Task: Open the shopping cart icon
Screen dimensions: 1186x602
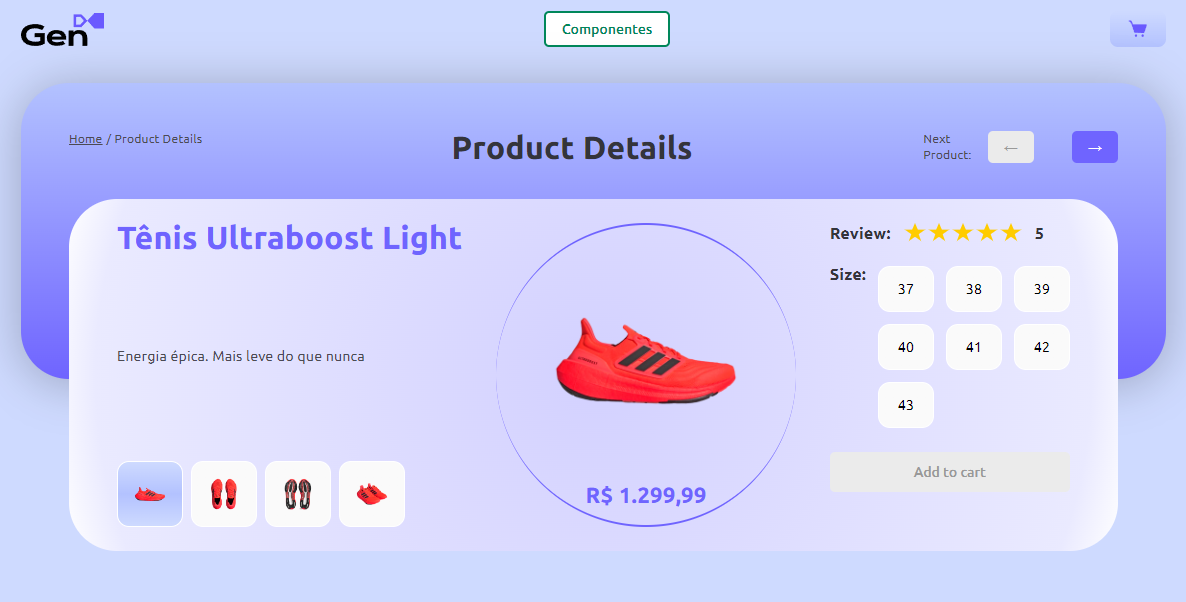Action: coord(1138,29)
